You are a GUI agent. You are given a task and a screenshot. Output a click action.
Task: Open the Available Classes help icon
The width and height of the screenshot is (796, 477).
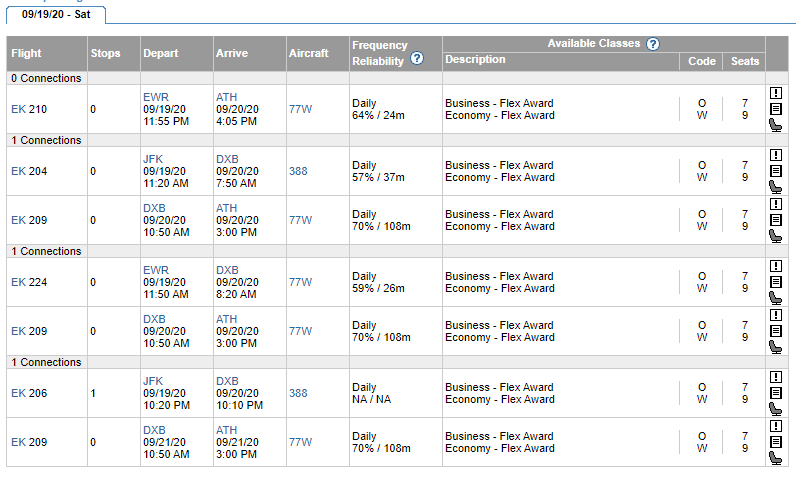(653, 44)
